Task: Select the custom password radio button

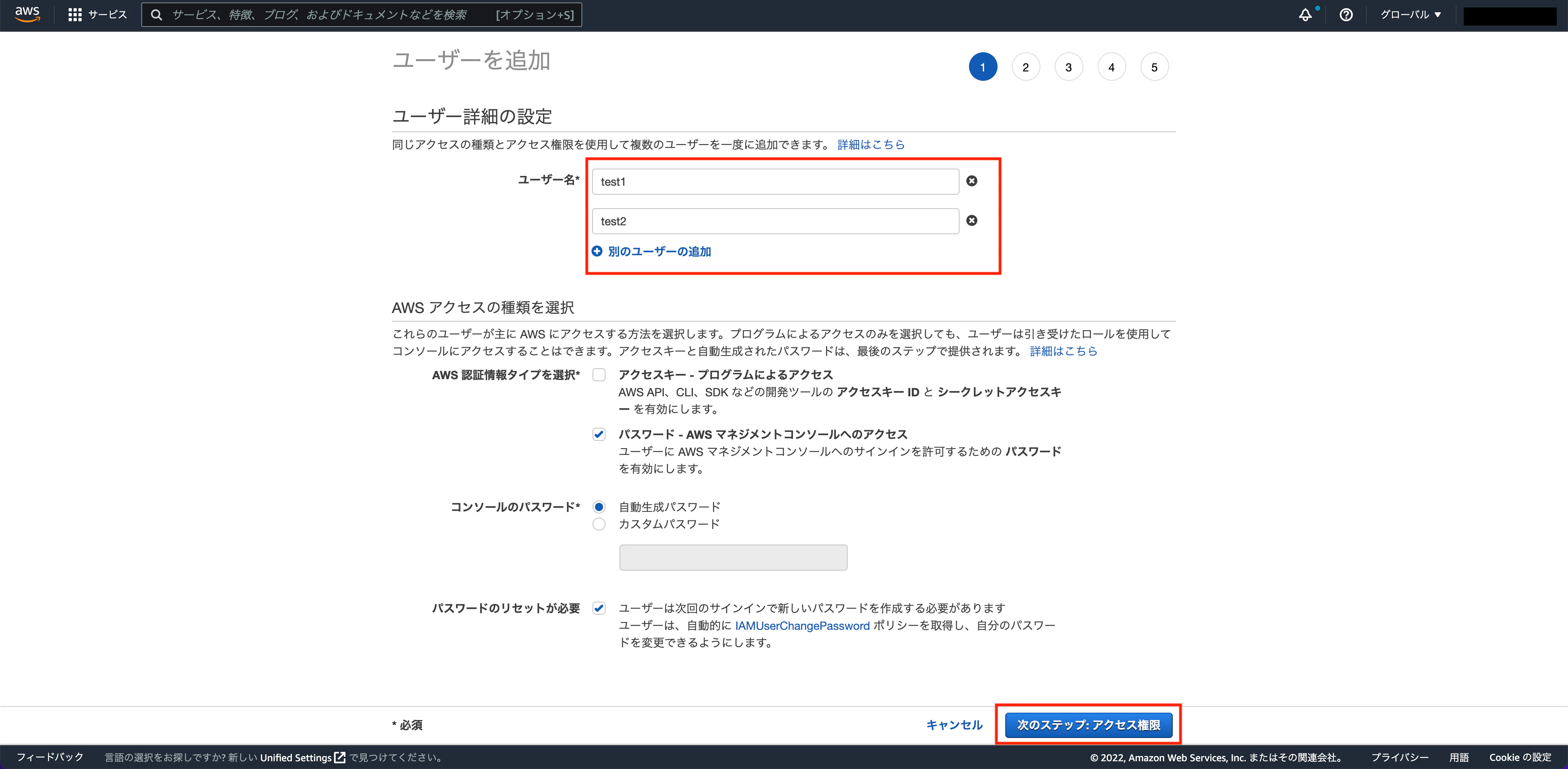Action: (599, 524)
